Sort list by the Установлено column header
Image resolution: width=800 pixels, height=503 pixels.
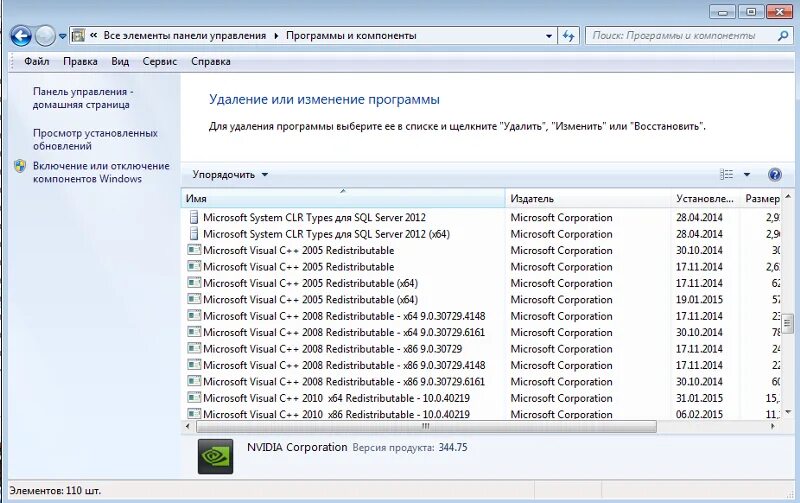pyautogui.click(x=705, y=198)
